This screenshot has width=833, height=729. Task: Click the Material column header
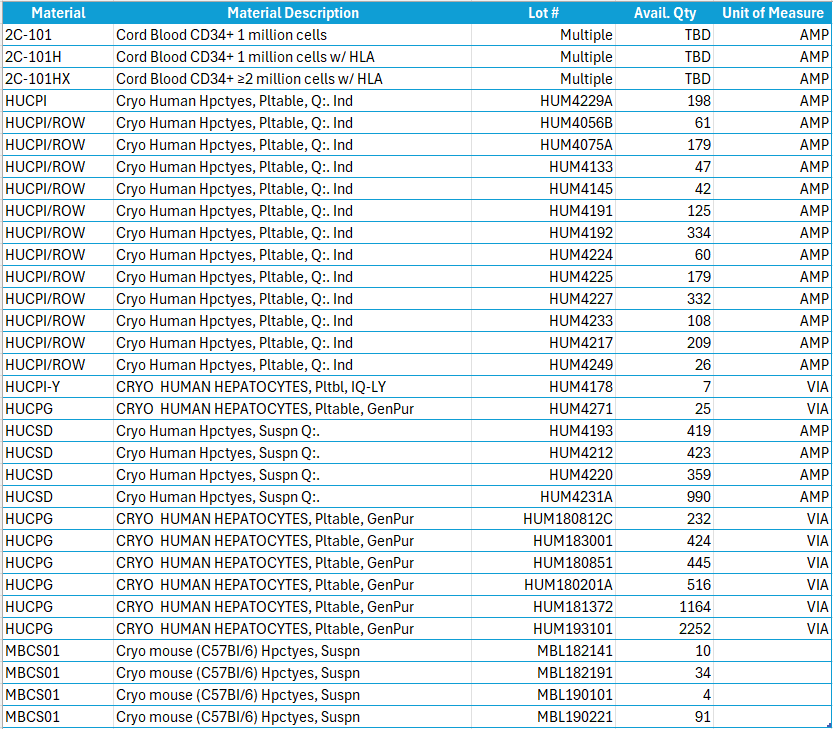(58, 13)
